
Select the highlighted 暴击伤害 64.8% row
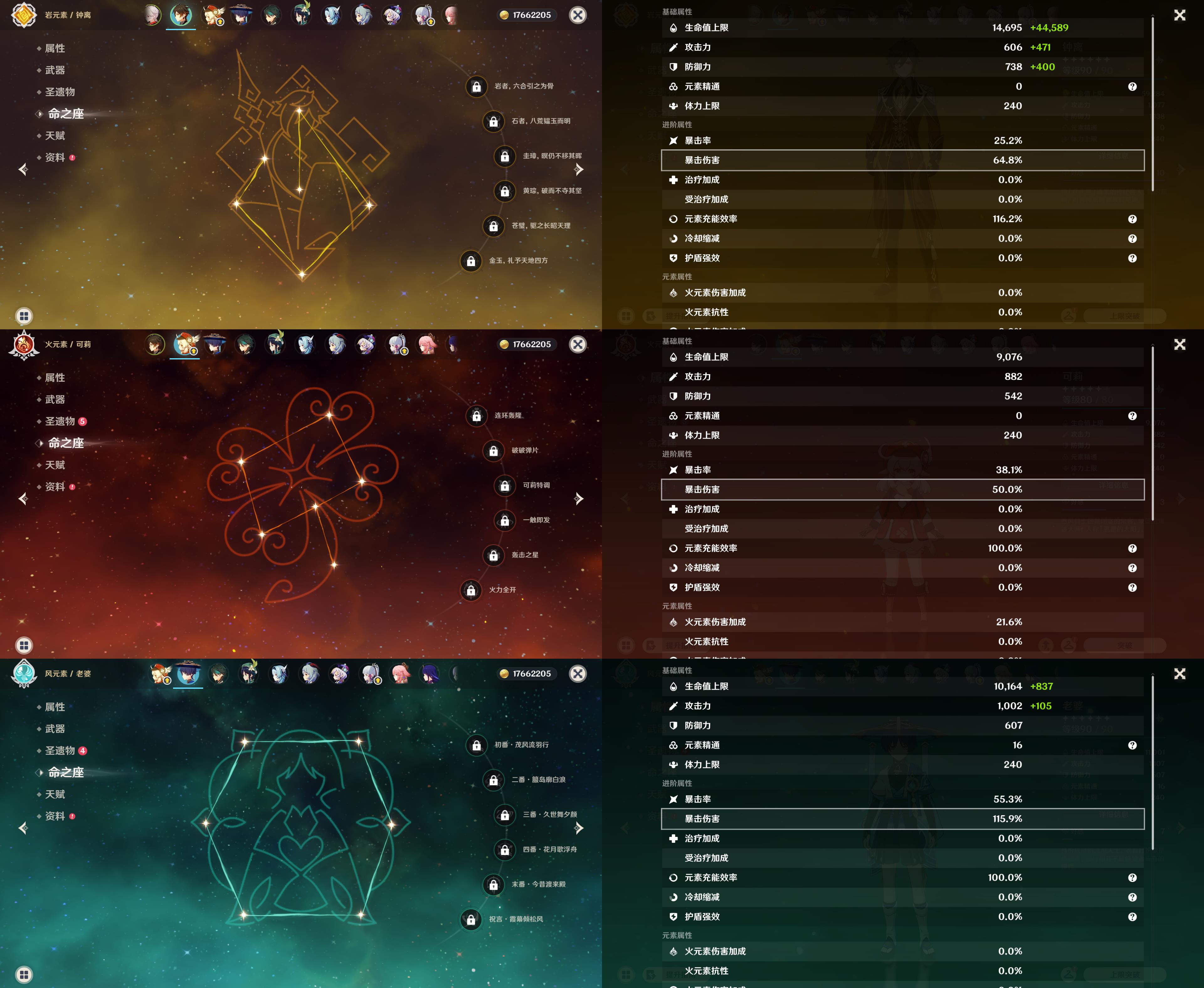pos(902,160)
